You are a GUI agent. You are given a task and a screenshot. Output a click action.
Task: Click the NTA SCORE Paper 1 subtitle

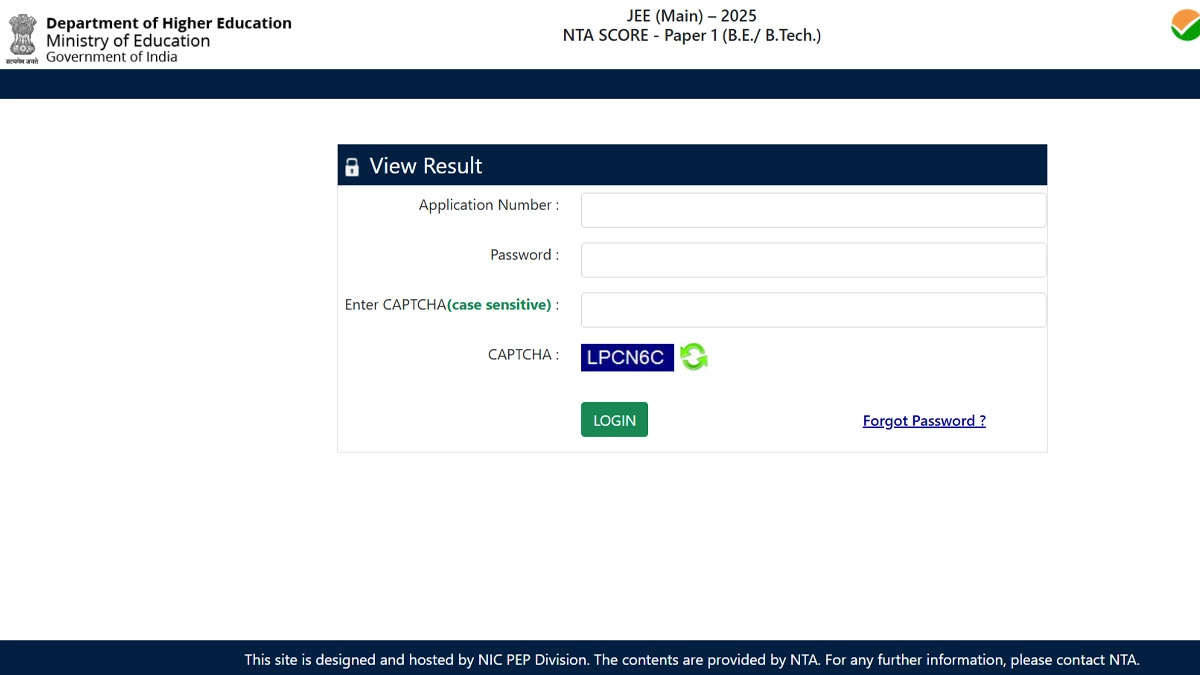tap(692, 35)
